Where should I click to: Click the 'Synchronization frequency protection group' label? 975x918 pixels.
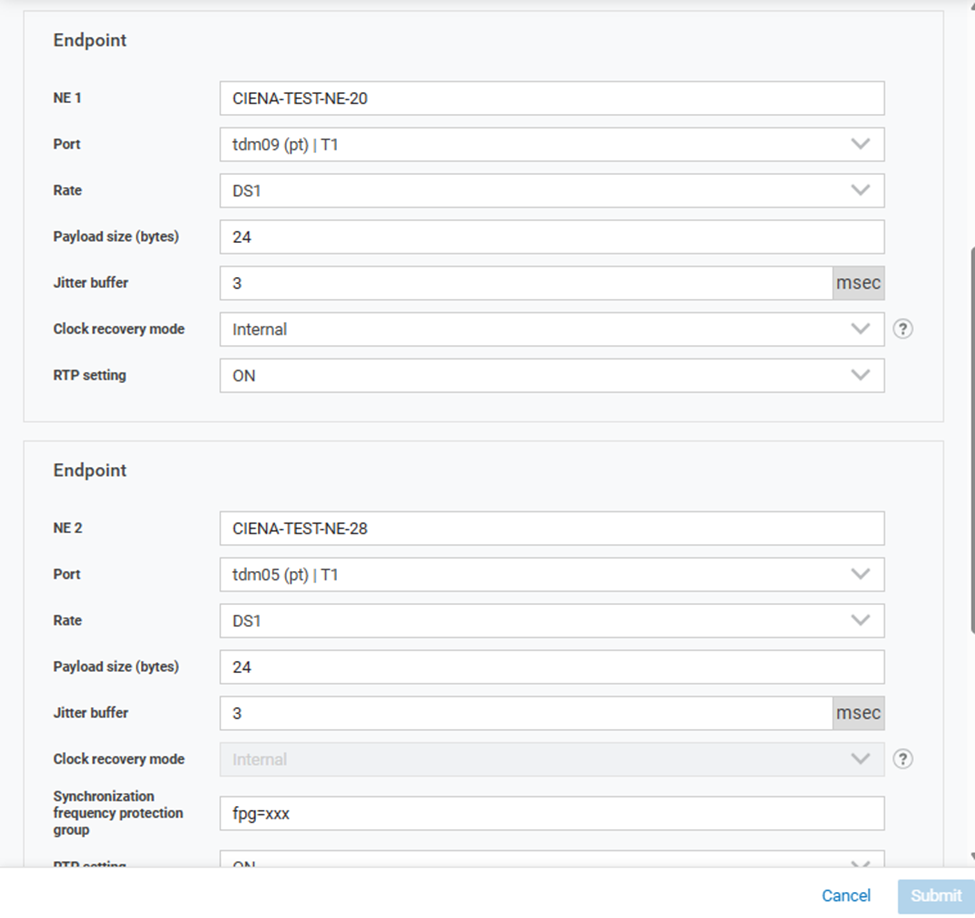point(118,813)
